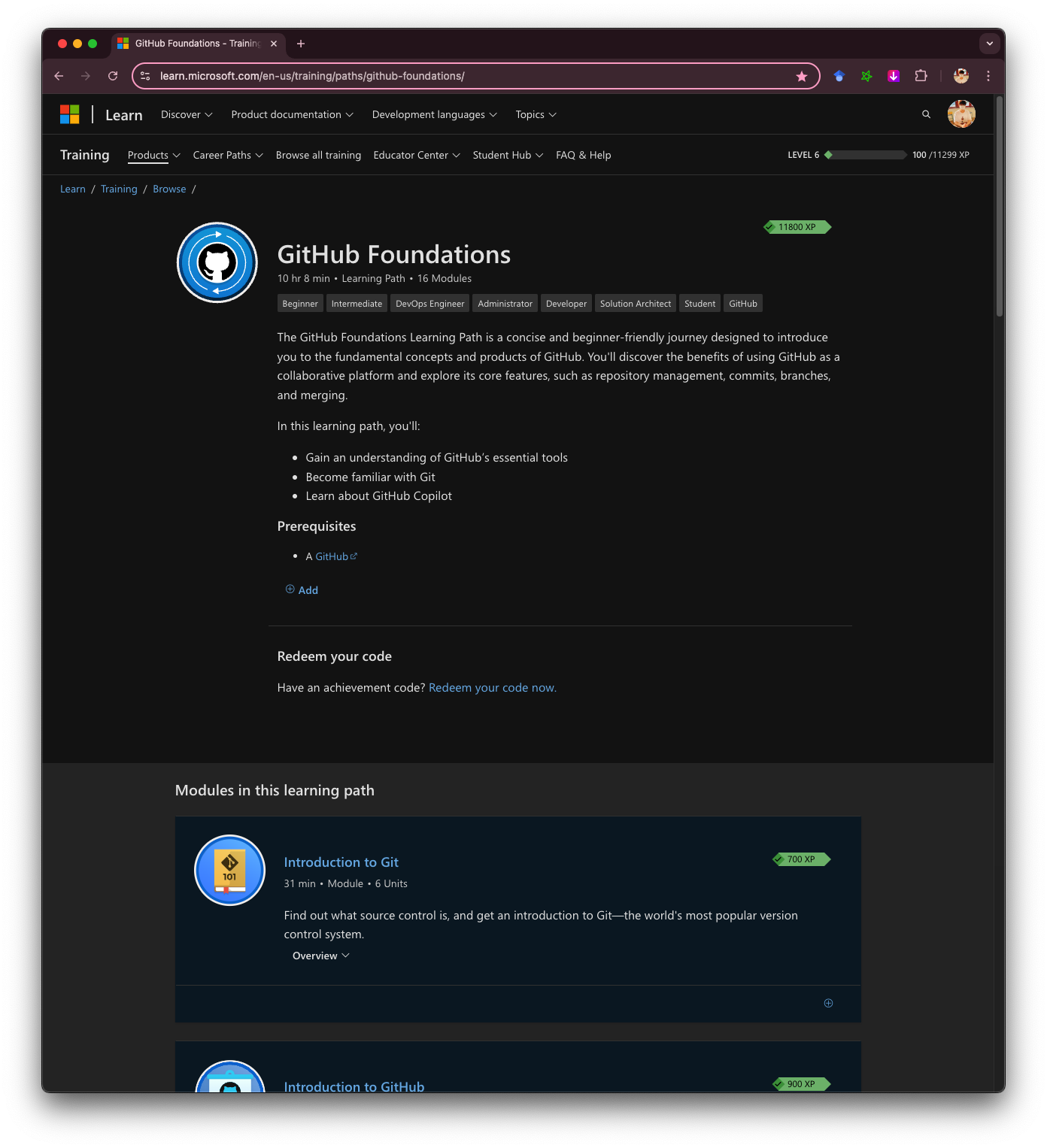Click the Level 6 XP progress bar
This screenshot has height=1148, width=1047.
click(866, 155)
